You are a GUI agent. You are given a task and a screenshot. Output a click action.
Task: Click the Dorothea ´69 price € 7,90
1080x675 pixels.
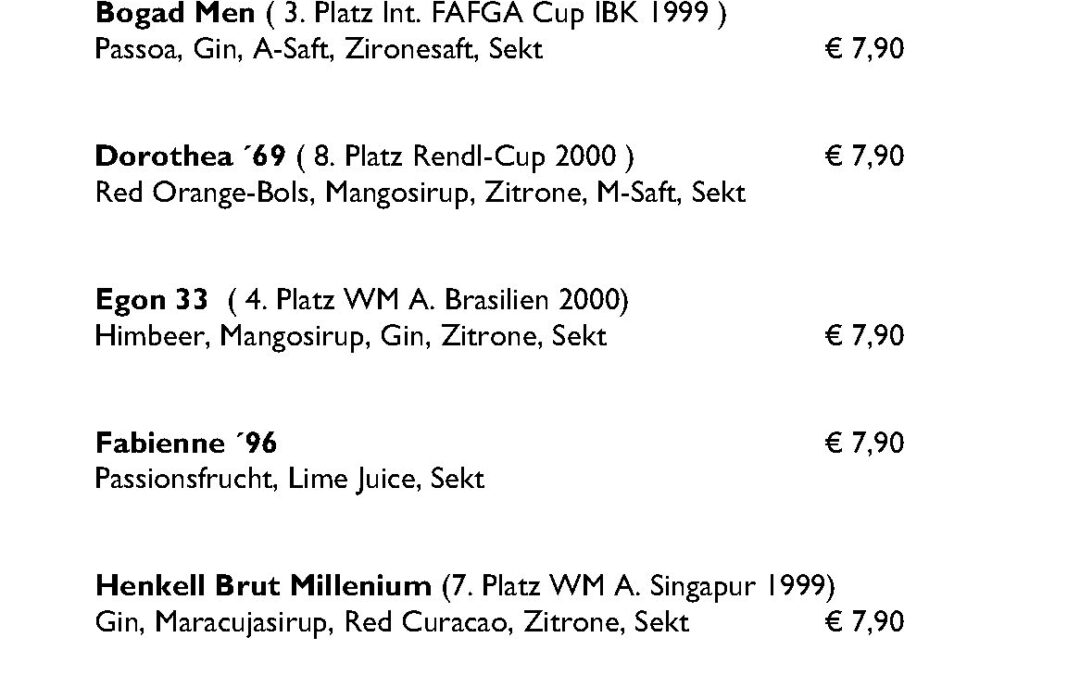point(864,156)
